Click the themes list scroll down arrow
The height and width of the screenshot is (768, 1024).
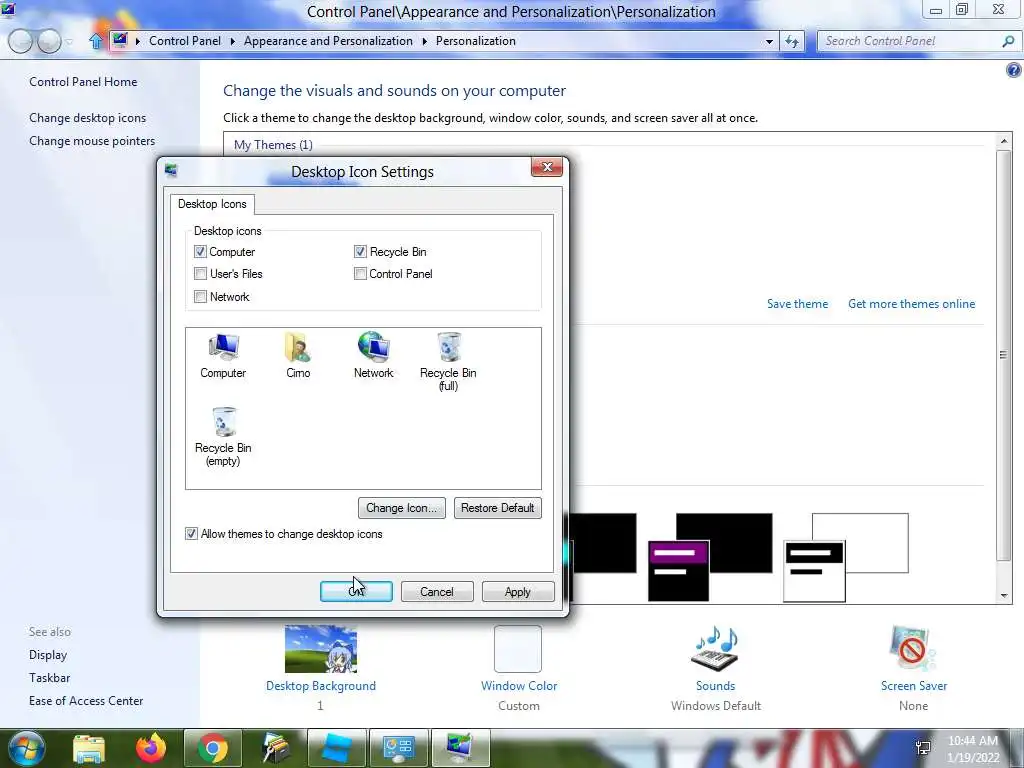point(1004,596)
